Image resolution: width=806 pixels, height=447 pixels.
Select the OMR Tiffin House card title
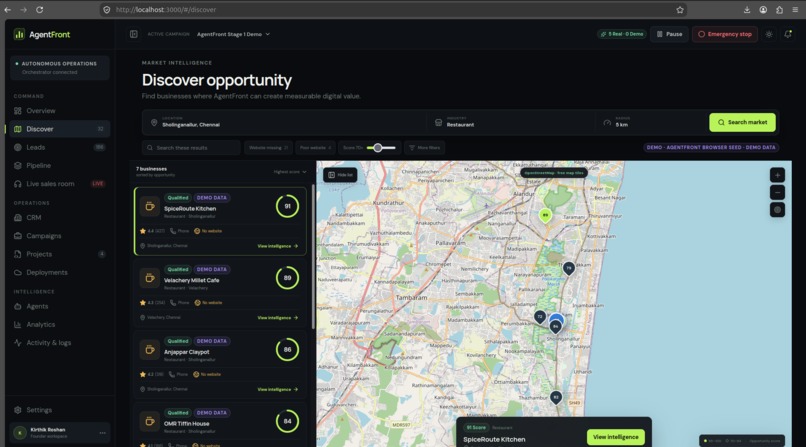tap(187, 424)
